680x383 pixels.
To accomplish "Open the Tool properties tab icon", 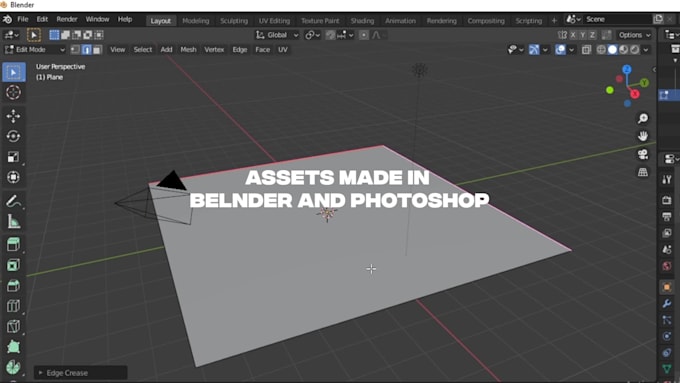I will (667, 180).
